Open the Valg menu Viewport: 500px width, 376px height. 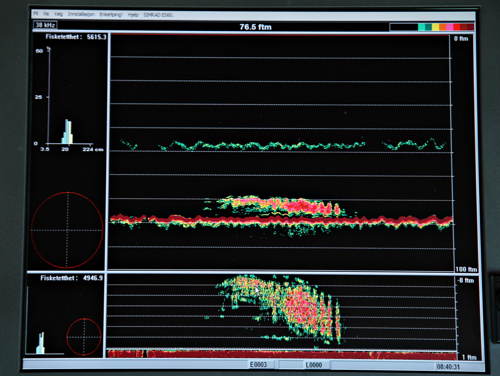(58, 14)
